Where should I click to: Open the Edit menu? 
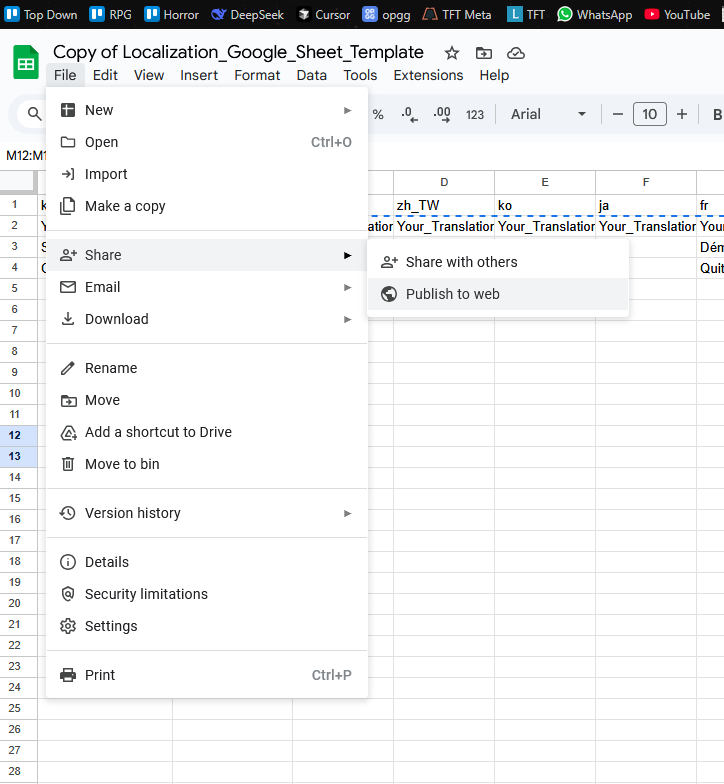click(x=105, y=75)
